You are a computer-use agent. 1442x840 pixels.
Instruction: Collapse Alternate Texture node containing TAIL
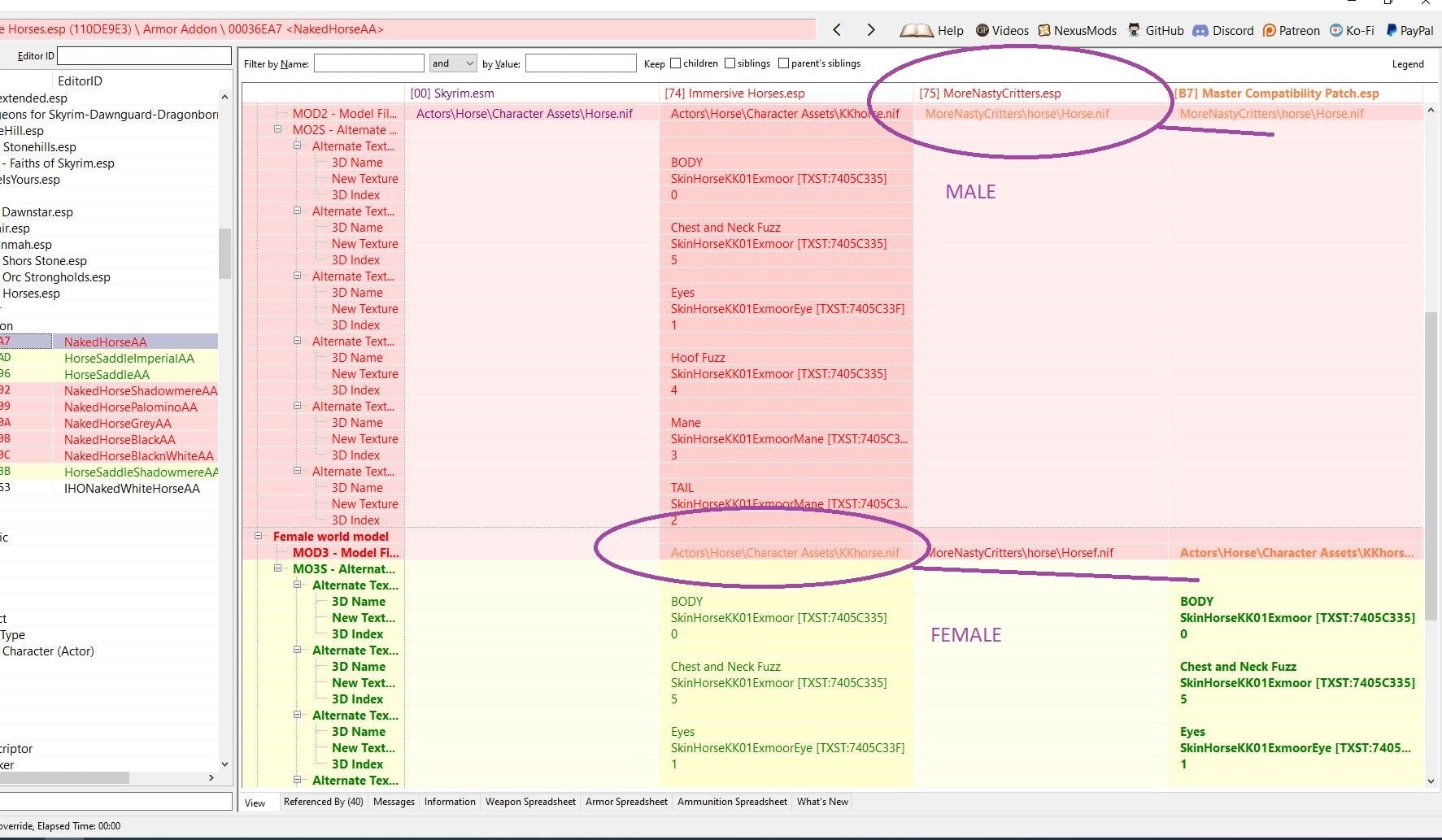(x=298, y=471)
